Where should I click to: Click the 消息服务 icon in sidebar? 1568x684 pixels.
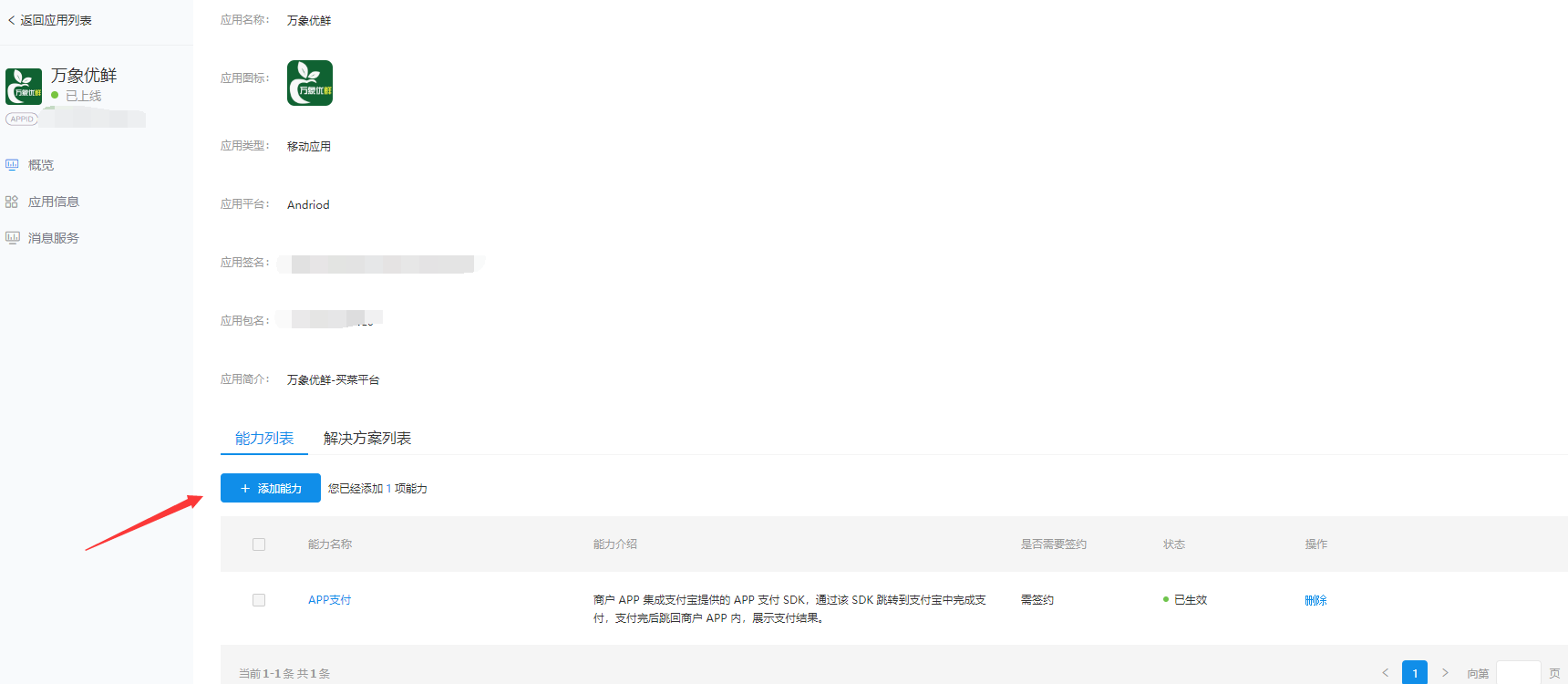pyautogui.click(x=12, y=238)
